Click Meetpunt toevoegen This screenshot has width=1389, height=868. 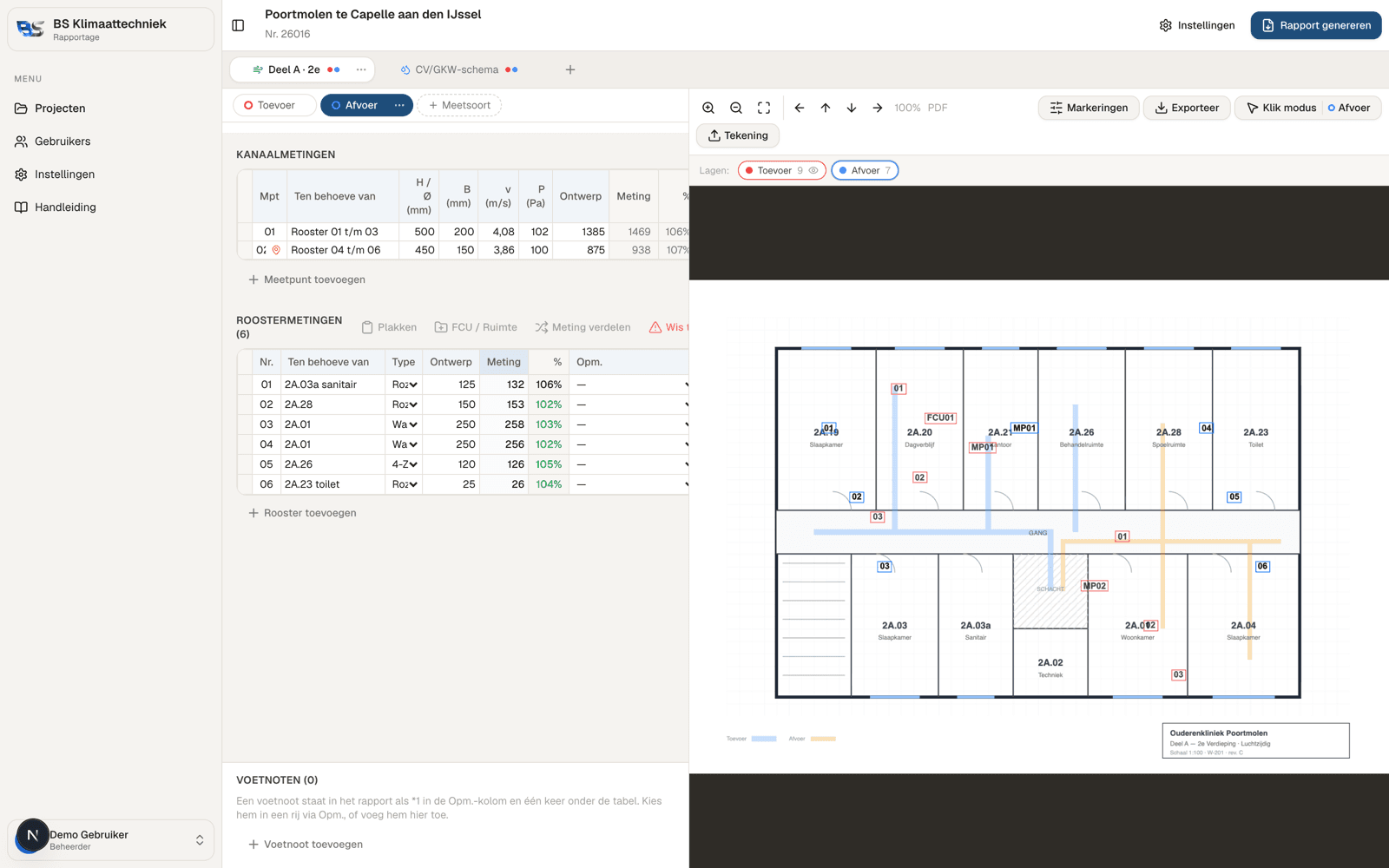point(306,279)
